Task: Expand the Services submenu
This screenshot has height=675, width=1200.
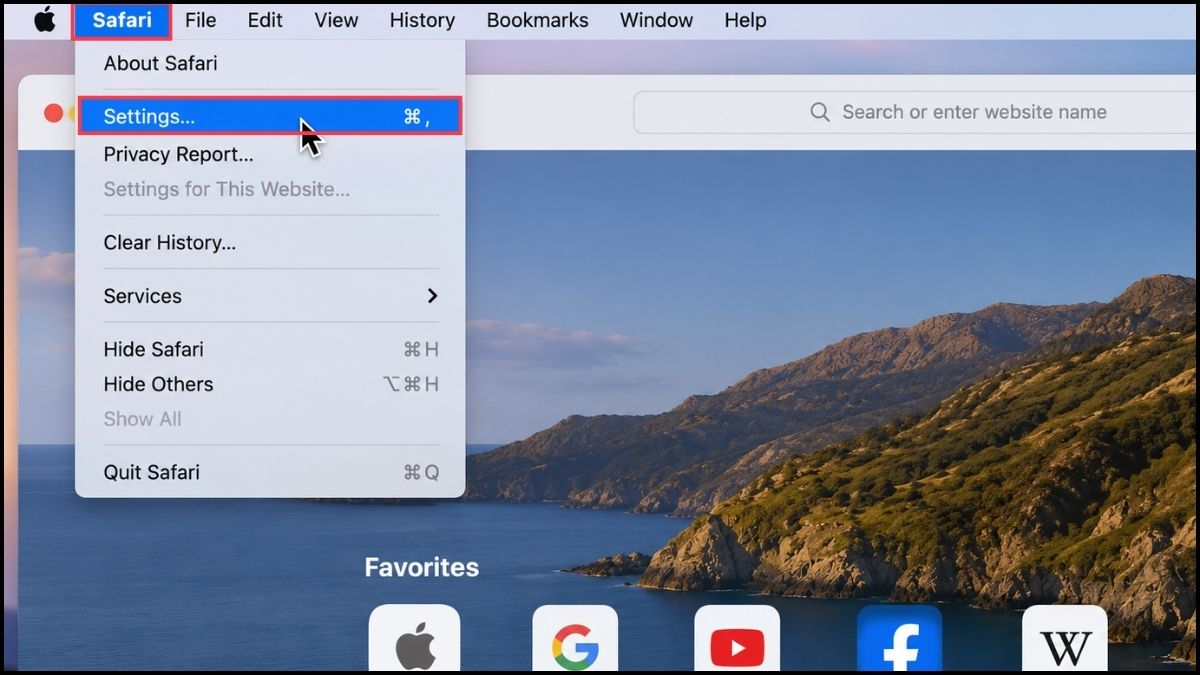Action: tap(270, 296)
